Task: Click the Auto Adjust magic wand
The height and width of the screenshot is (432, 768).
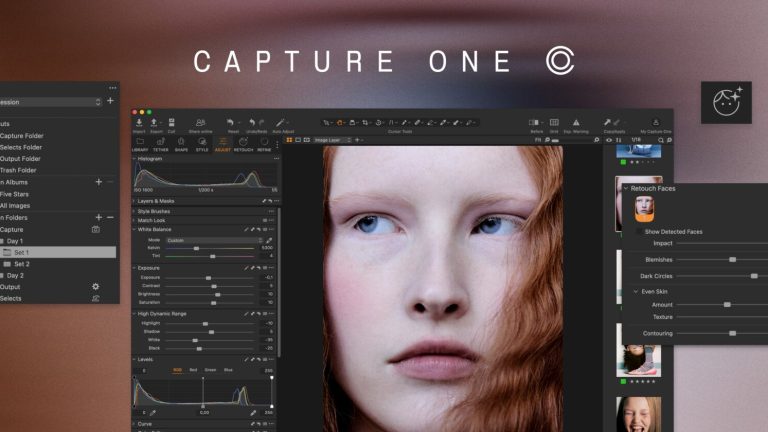Action: tap(280, 122)
